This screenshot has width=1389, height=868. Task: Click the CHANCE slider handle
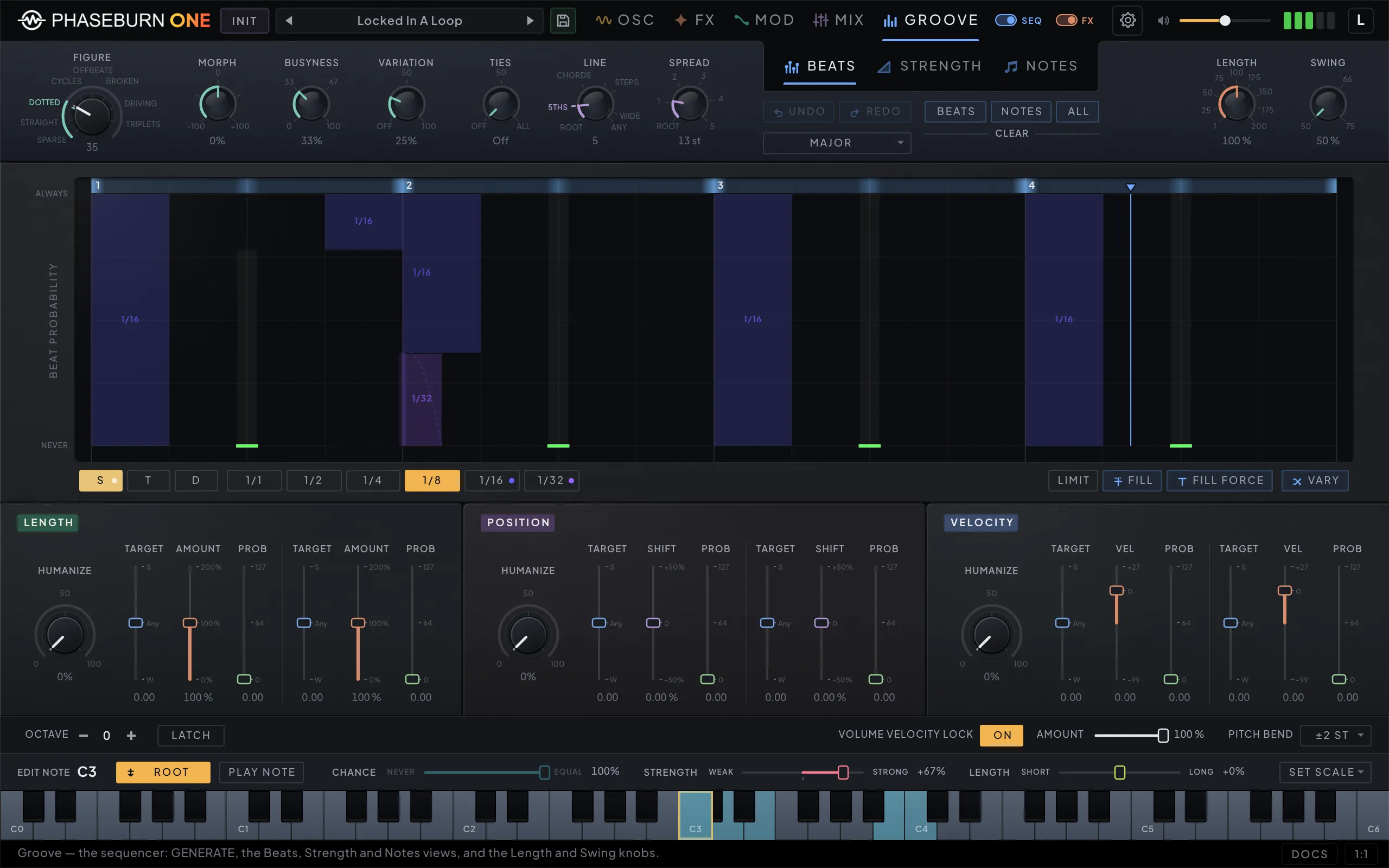coord(544,772)
